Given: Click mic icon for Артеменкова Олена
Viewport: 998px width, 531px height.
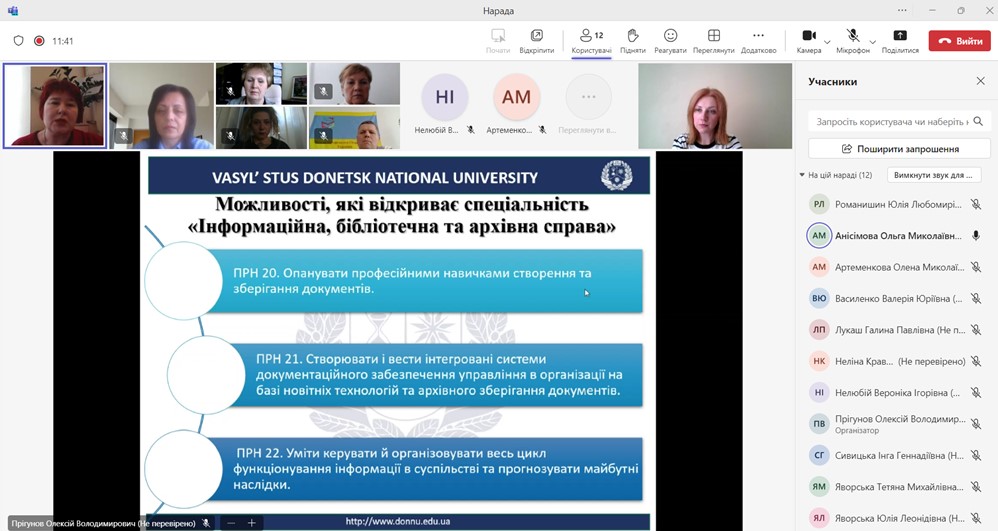Looking at the screenshot, I should (976, 267).
